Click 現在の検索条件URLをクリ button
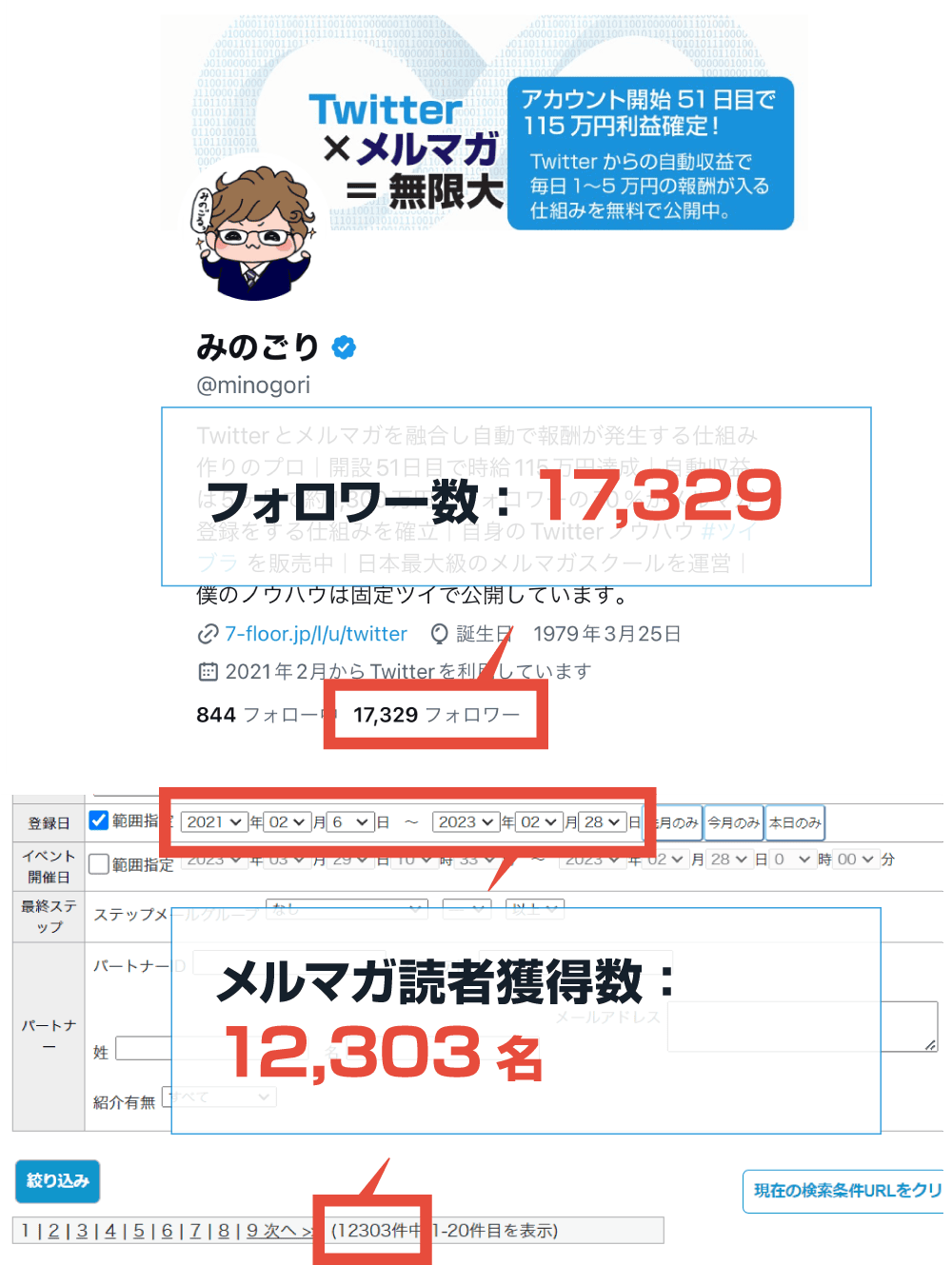 click(843, 1191)
